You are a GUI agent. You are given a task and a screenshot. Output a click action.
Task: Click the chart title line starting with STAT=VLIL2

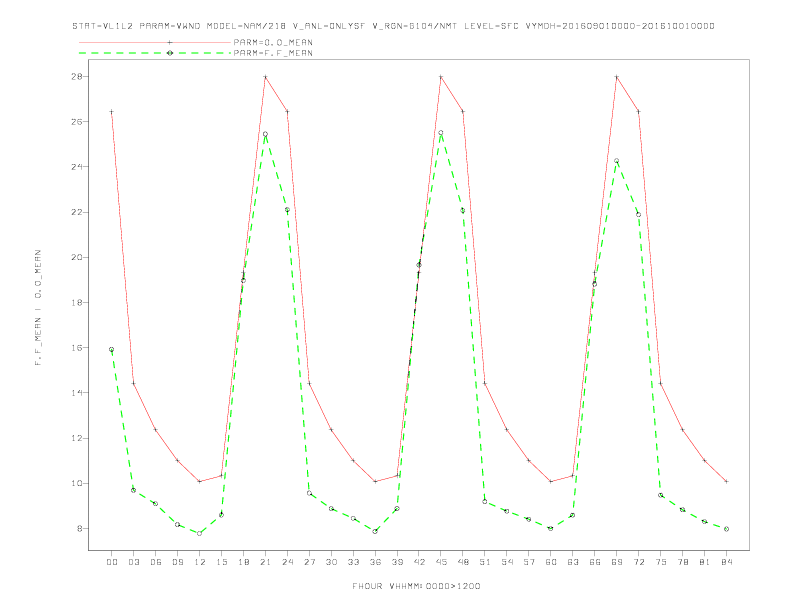[x=393, y=26]
